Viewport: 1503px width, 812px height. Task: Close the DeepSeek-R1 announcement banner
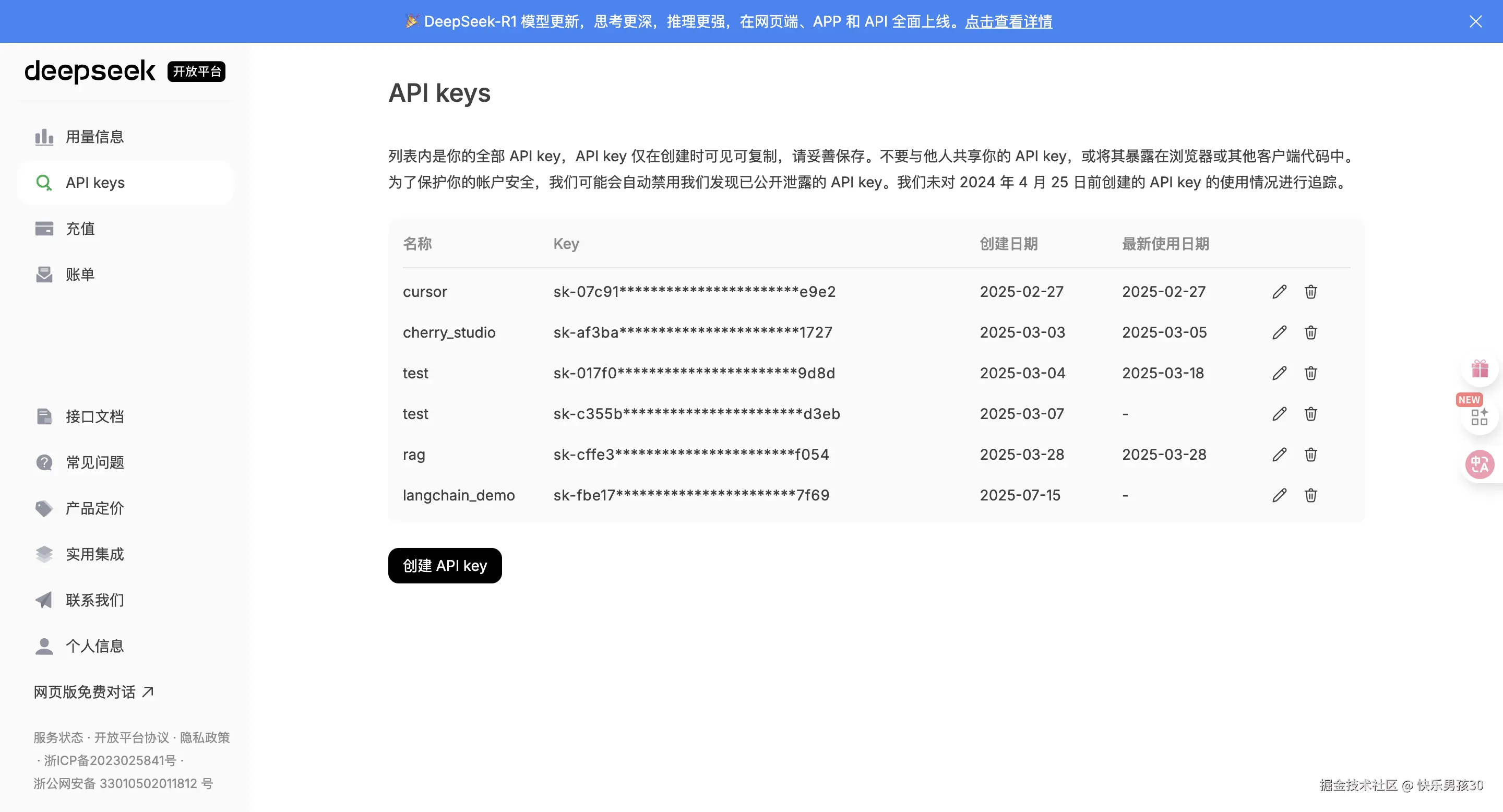(x=1475, y=21)
